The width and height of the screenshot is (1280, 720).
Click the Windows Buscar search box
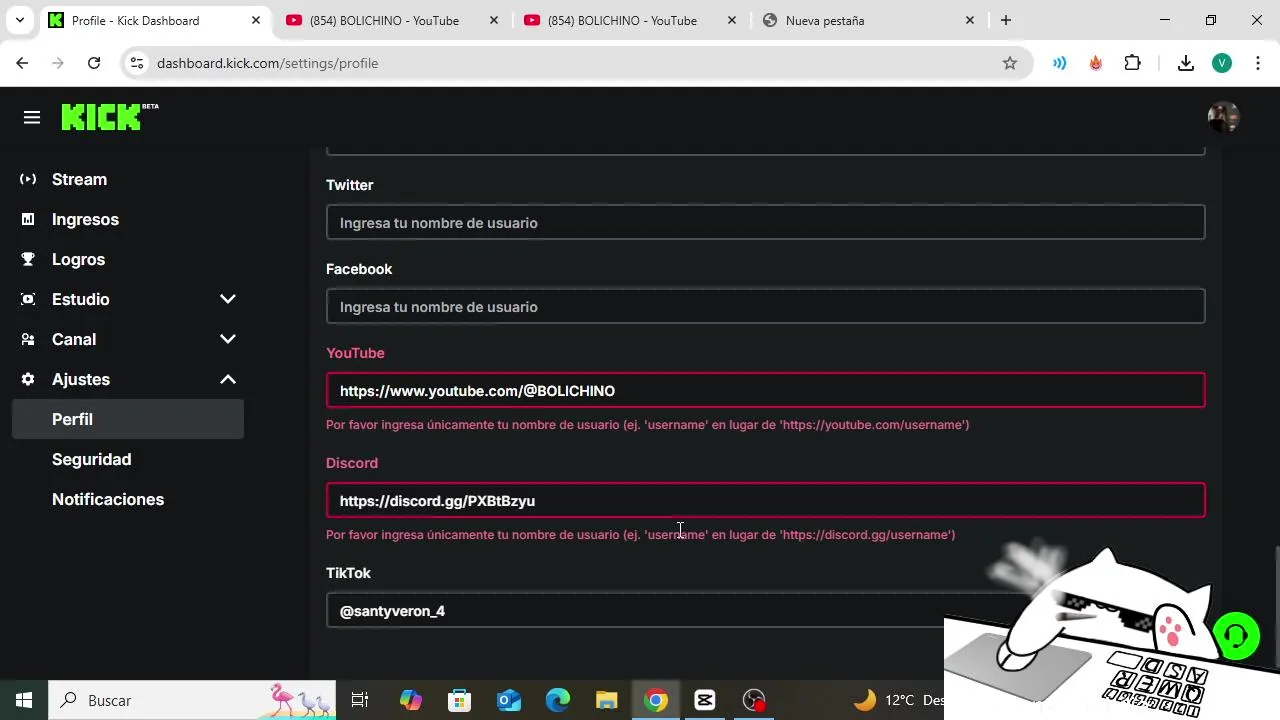tap(190, 700)
